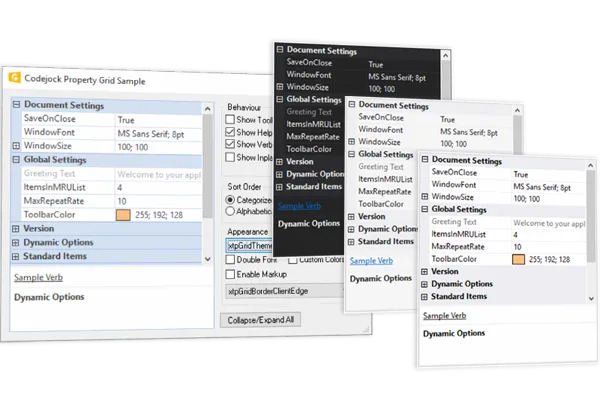Open the xtpGridBorderClientEdge dropdown
The image size is (600, 400).
pyautogui.click(x=285, y=291)
